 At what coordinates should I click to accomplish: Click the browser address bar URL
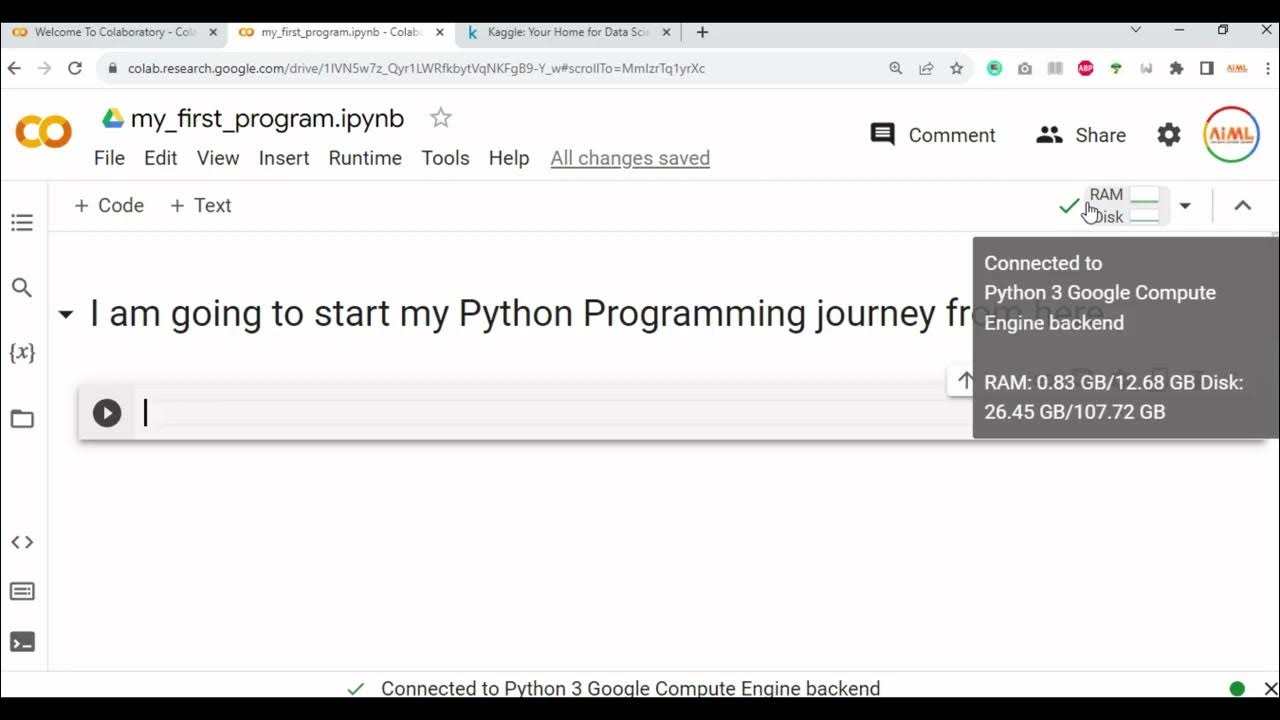pyautogui.click(x=416, y=69)
